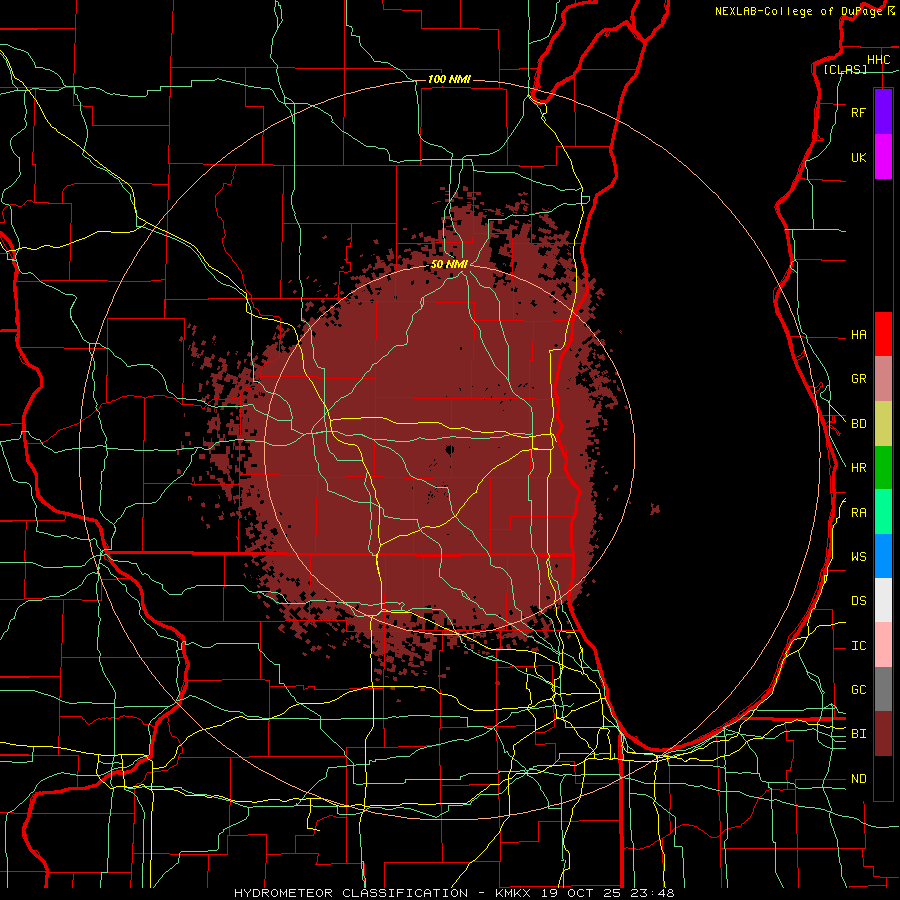Click the UK magenta legend swatch
Viewport: 900px width, 900px height.
click(883, 157)
